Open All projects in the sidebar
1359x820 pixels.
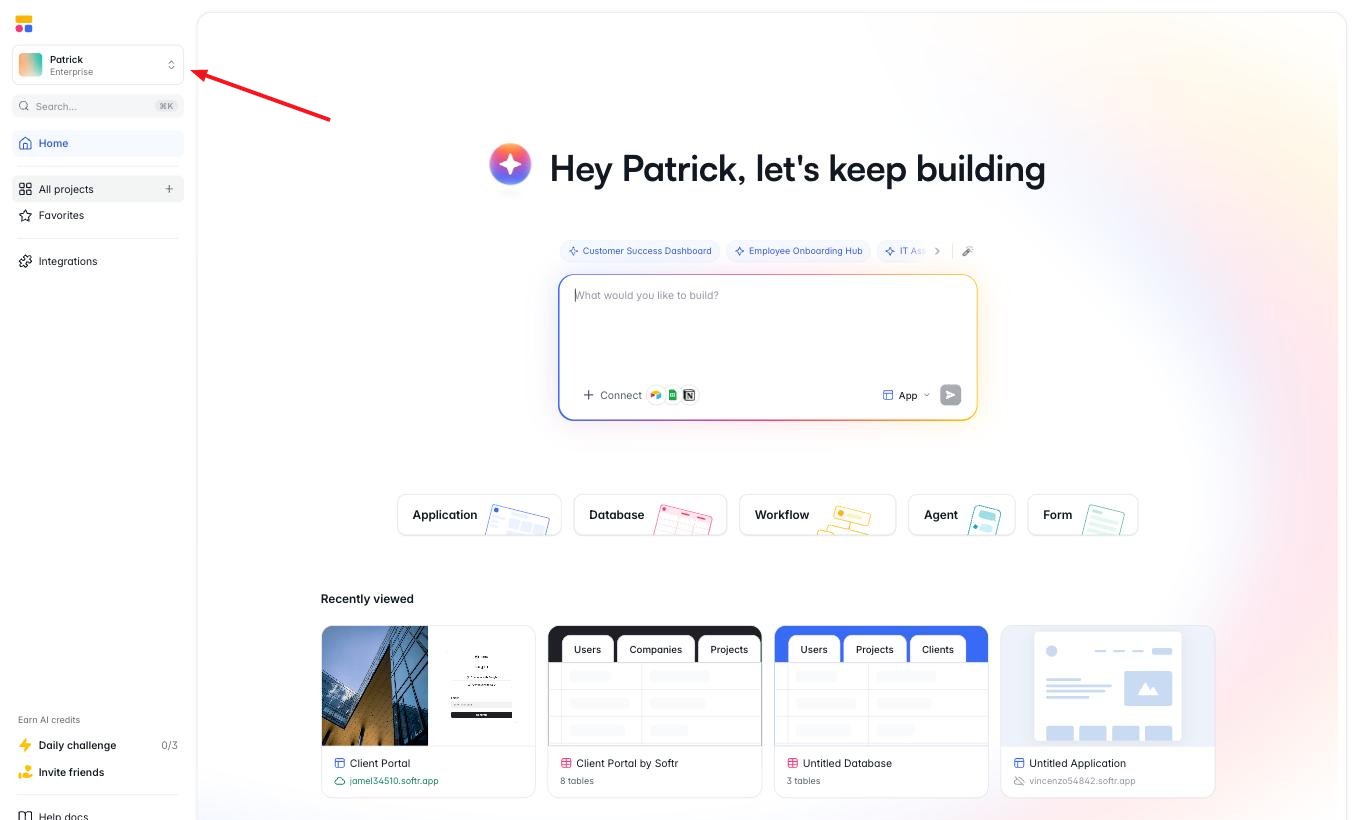pos(98,189)
